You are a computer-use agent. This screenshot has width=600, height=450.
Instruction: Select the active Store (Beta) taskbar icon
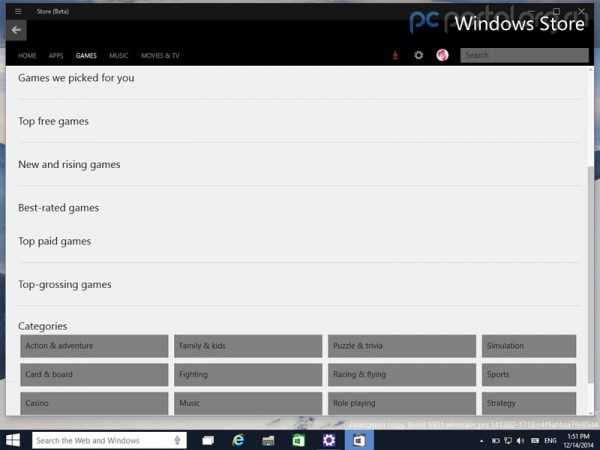[x=359, y=440]
